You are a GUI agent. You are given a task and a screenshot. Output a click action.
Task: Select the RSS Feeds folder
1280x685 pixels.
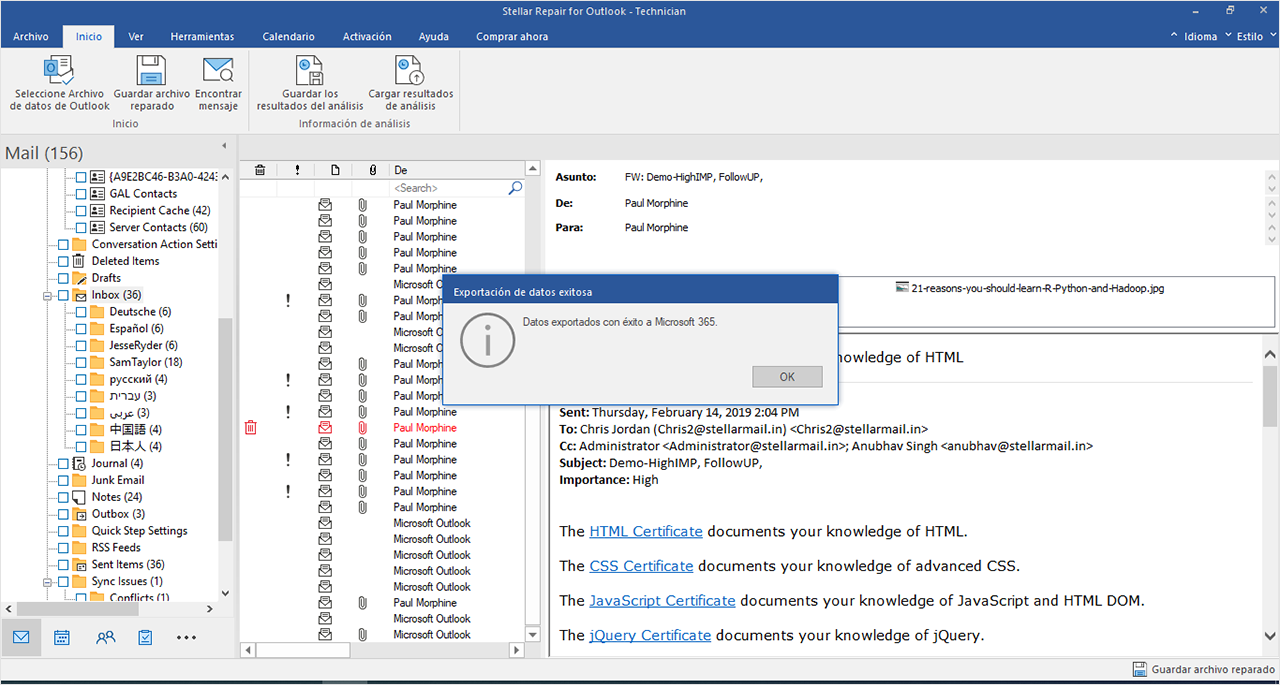tap(116, 548)
